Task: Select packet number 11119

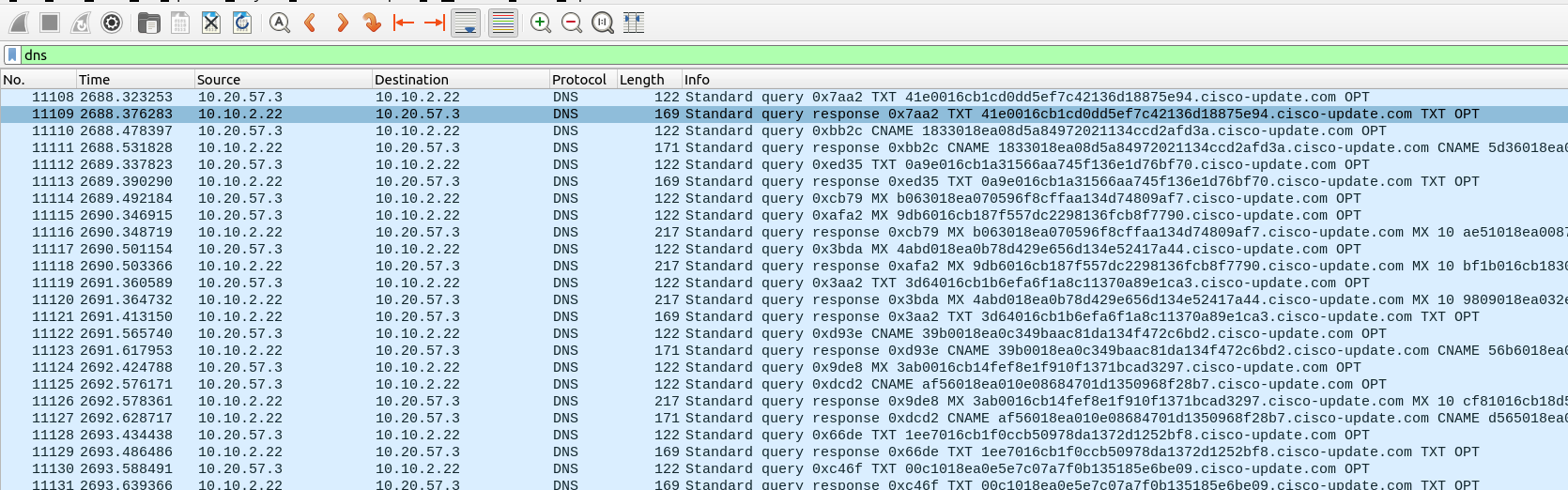Action: click(784, 283)
